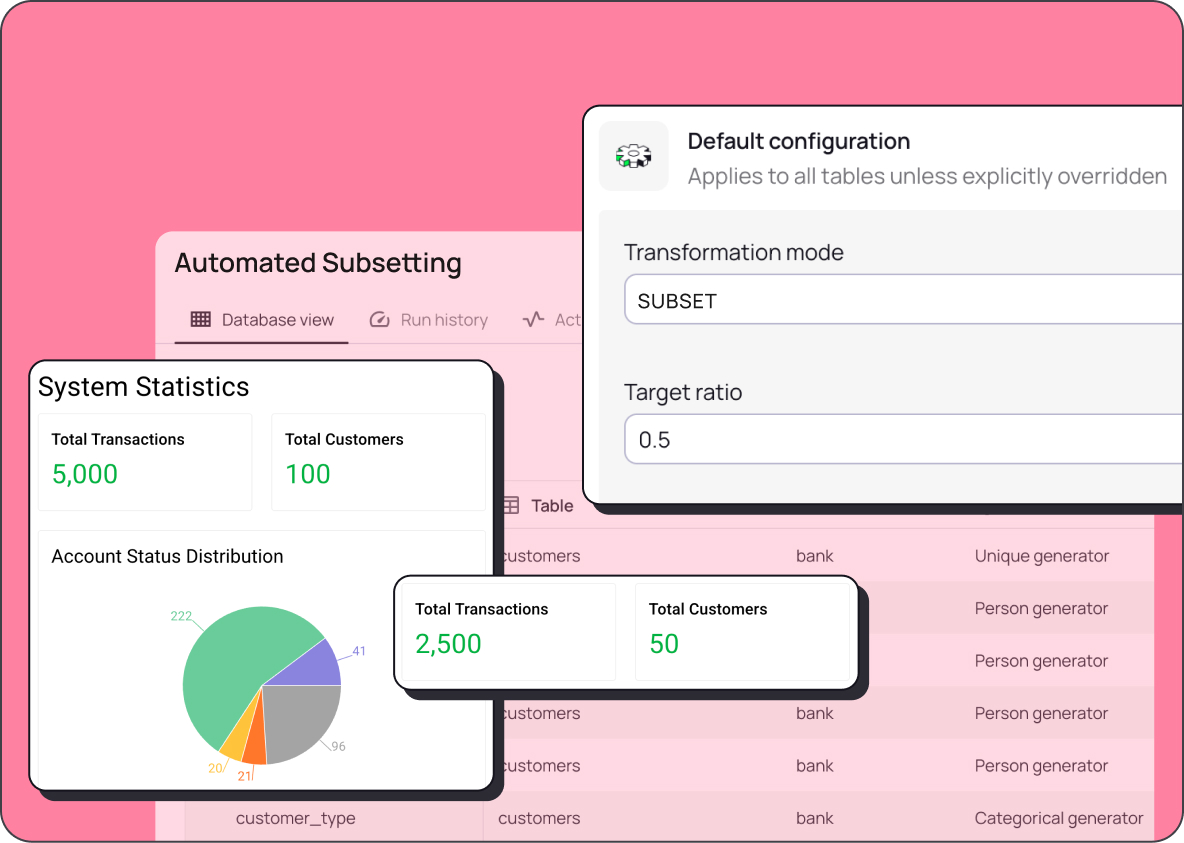1184x843 pixels.
Task: Click the Table column header icon
Action: pos(511,505)
